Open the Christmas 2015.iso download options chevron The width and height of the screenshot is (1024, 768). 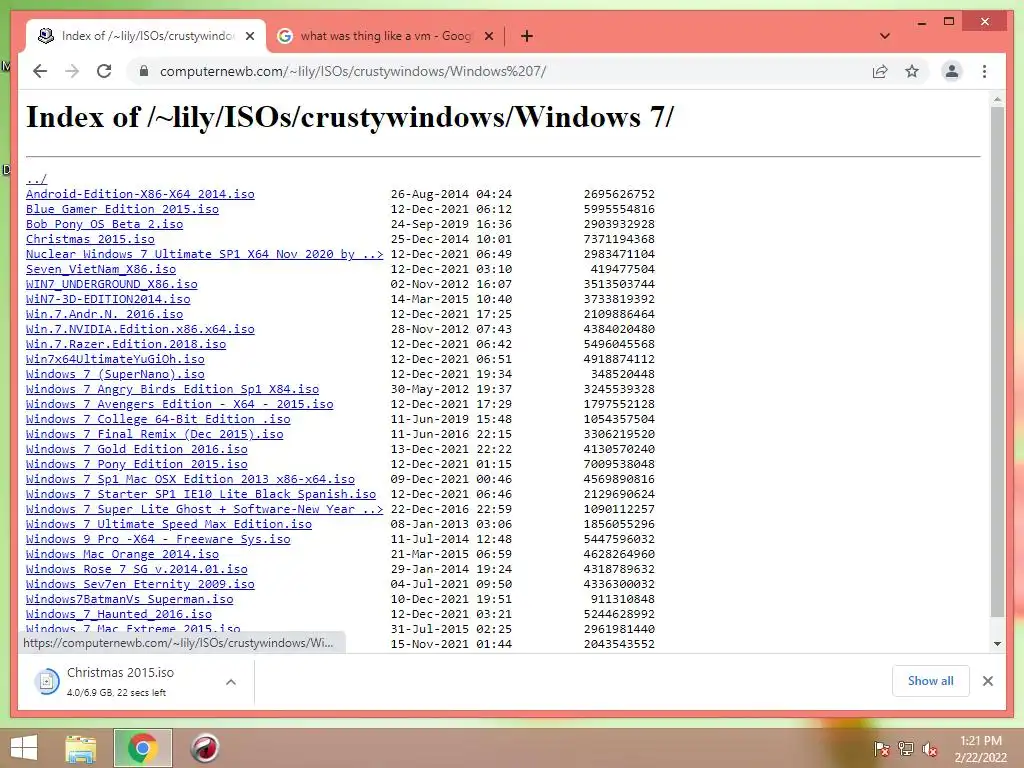[x=231, y=682]
